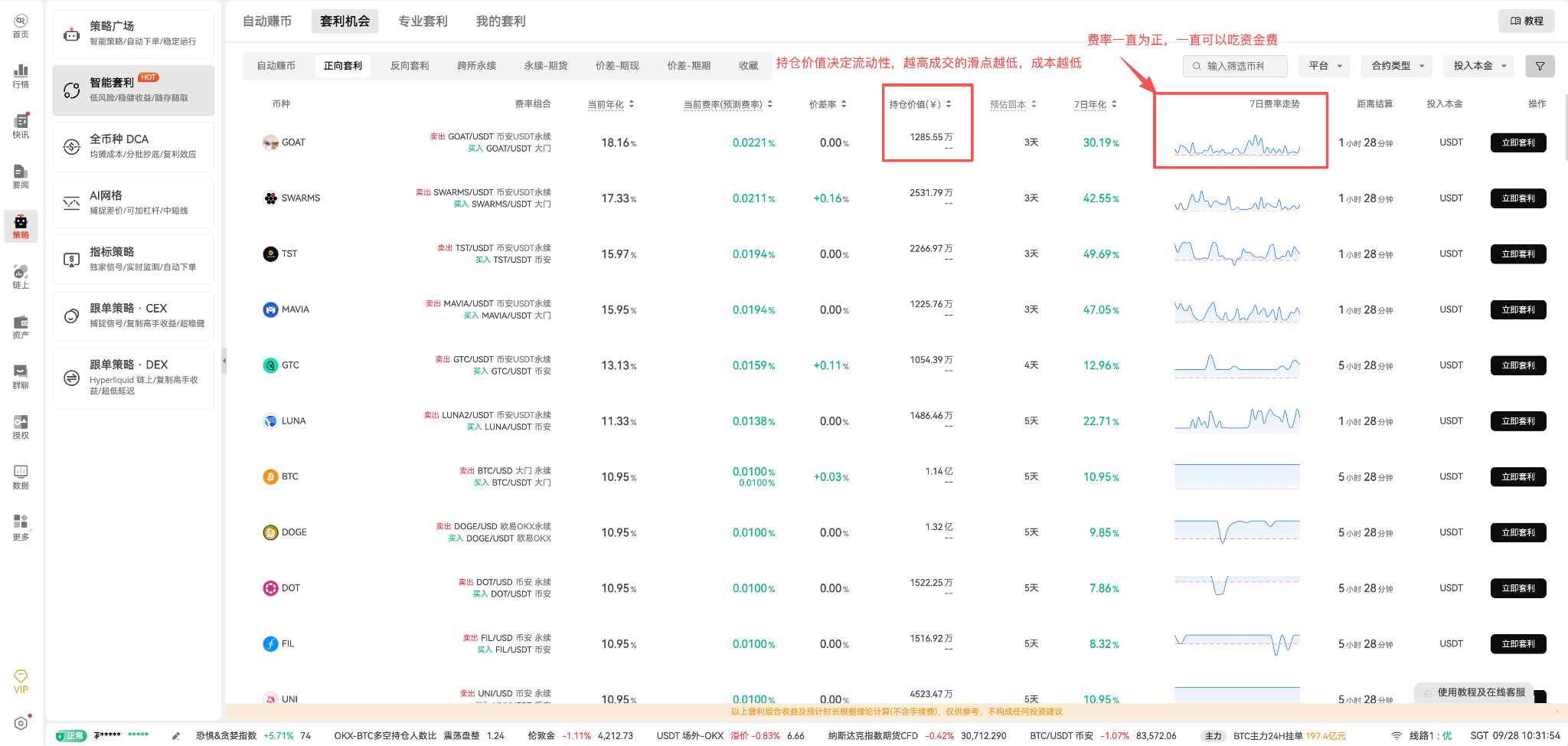
Task: Expand the 合约类型 contract type dropdown
Action: pyautogui.click(x=1397, y=66)
